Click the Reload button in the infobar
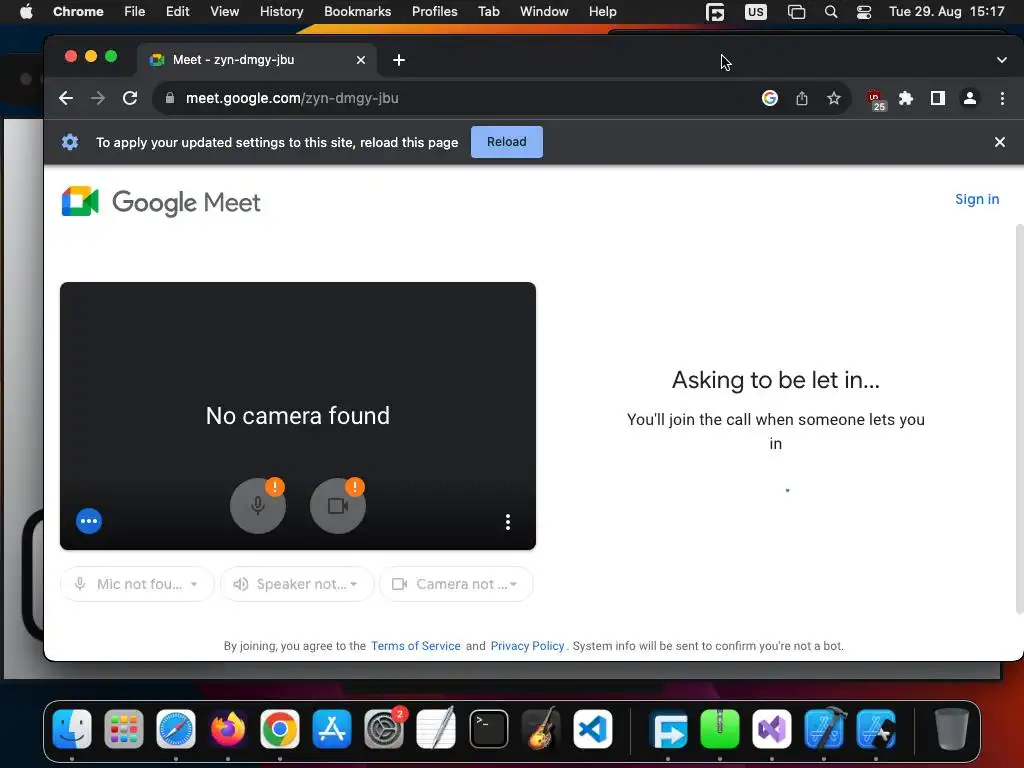 pos(507,142)
